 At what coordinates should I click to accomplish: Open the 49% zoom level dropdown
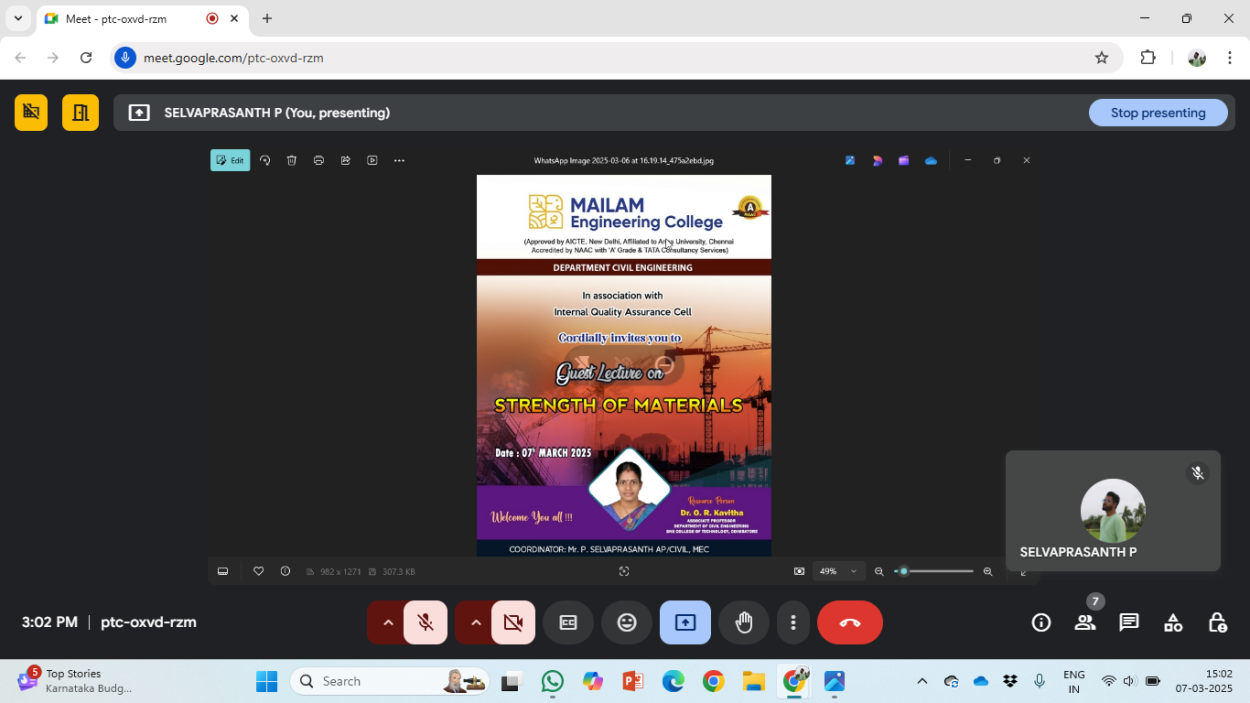click(x=839, y=571)
